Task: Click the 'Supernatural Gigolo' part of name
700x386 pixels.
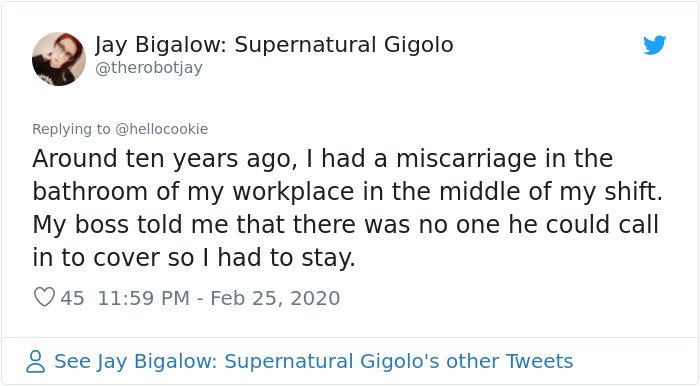Action: tap(344, 44)
